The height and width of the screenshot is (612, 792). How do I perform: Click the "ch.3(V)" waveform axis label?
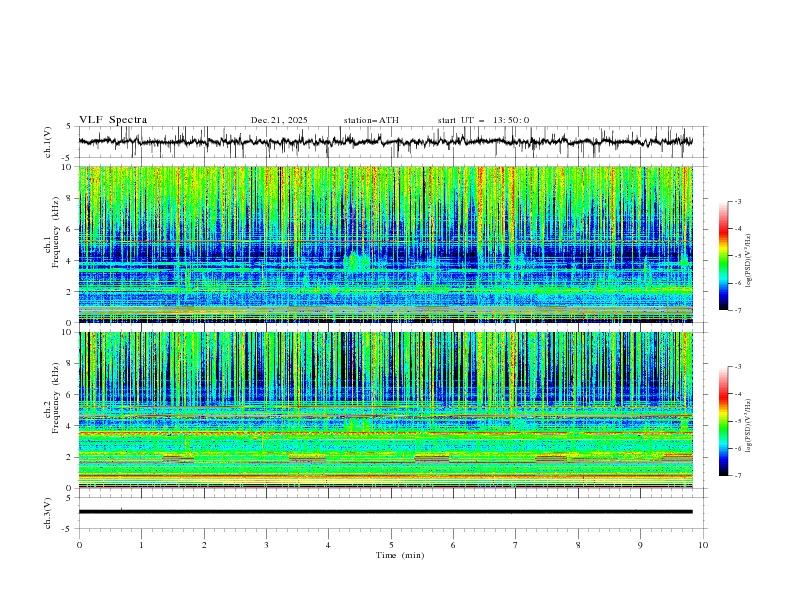pos(48,513)
